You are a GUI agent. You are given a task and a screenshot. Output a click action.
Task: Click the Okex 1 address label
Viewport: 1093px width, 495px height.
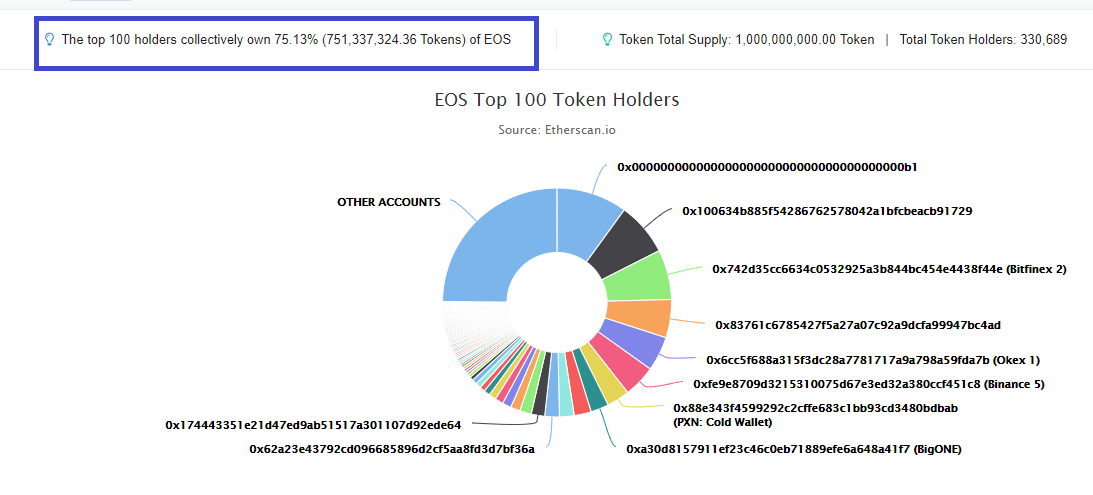point(873,360)
